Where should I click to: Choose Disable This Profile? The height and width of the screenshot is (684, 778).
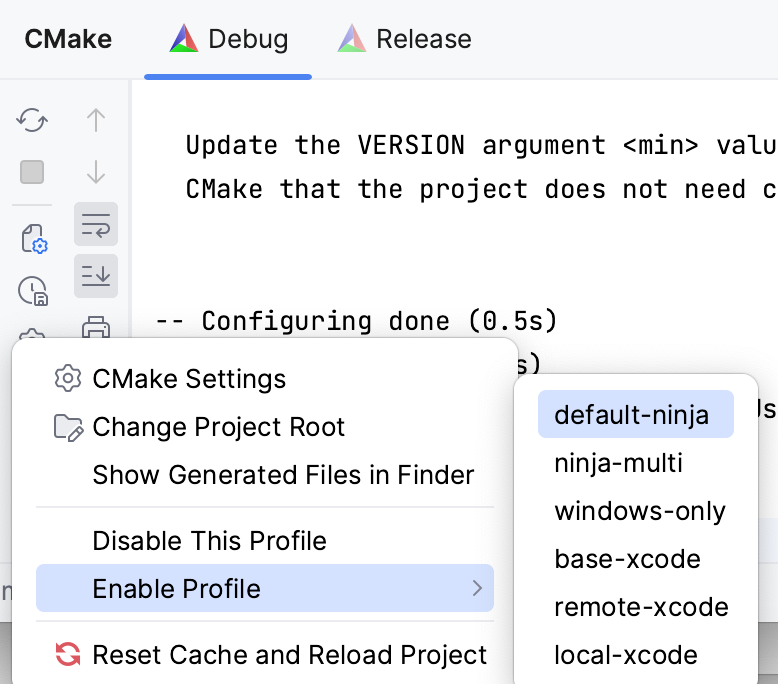[x=265, y=541]
